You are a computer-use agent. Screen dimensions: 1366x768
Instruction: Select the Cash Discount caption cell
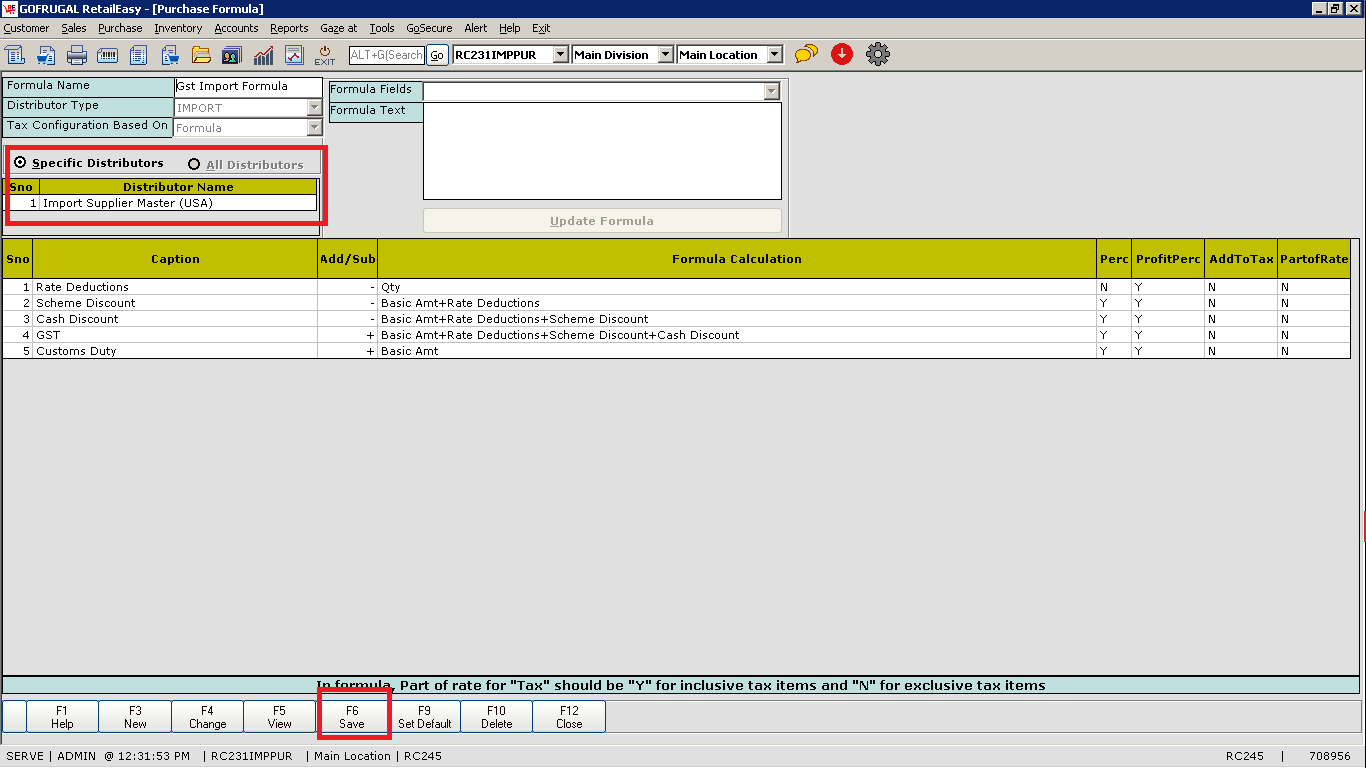175,319
